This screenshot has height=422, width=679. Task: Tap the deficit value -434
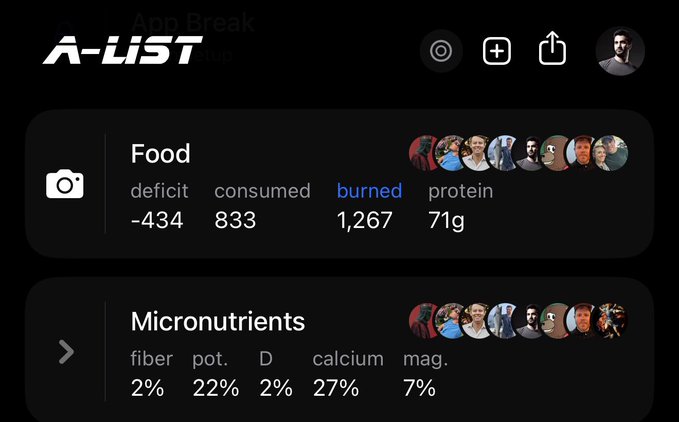[x=157, y=220]
